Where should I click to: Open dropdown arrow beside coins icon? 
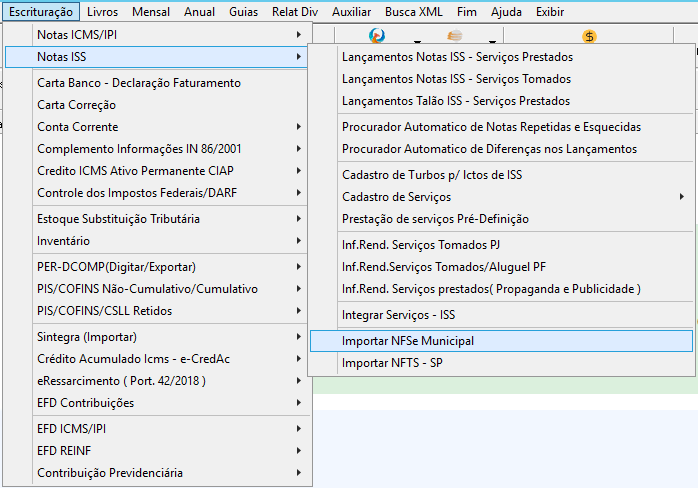tap(492, 42)
